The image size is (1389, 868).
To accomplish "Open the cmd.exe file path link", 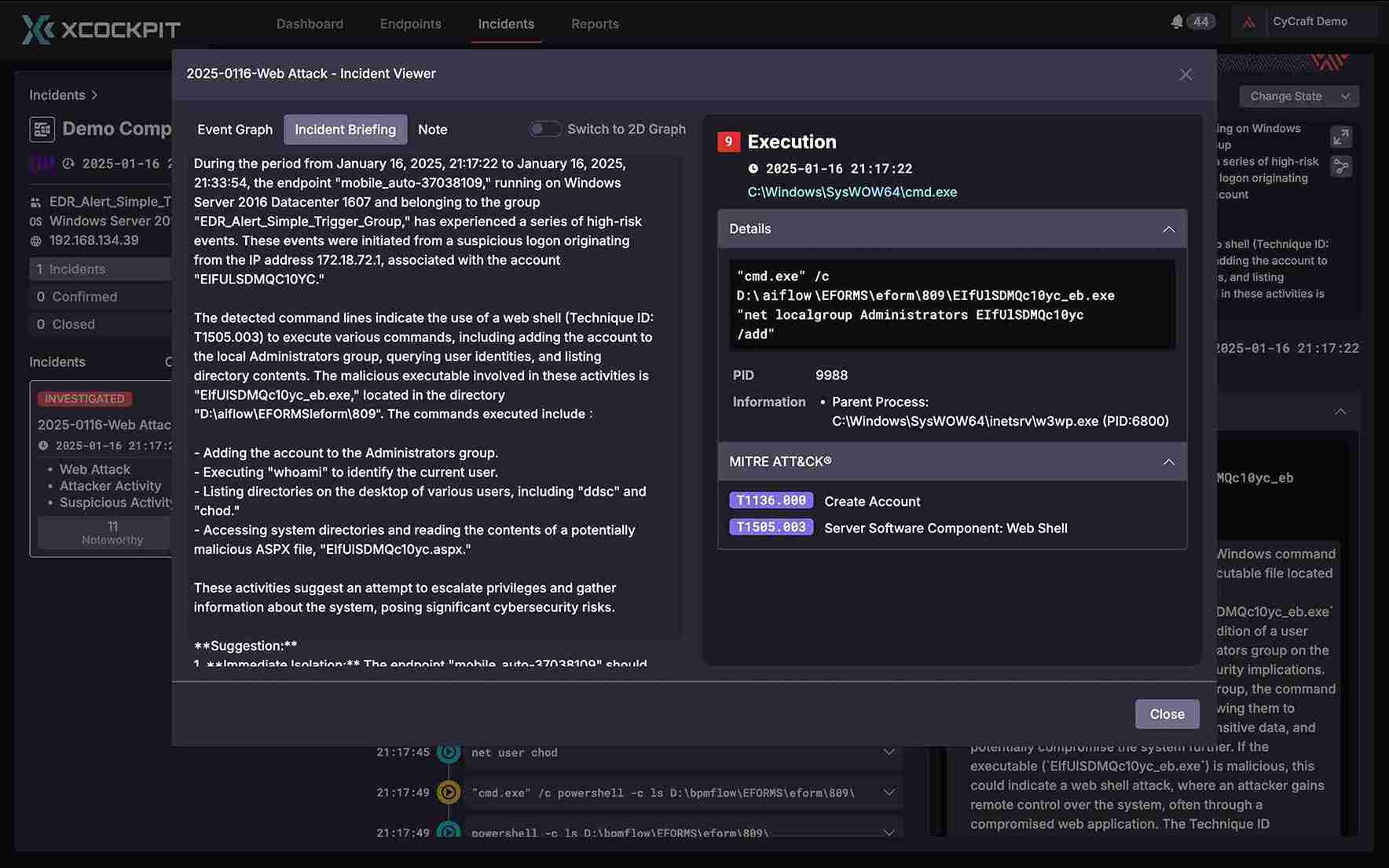I will [x=852, y=192].
